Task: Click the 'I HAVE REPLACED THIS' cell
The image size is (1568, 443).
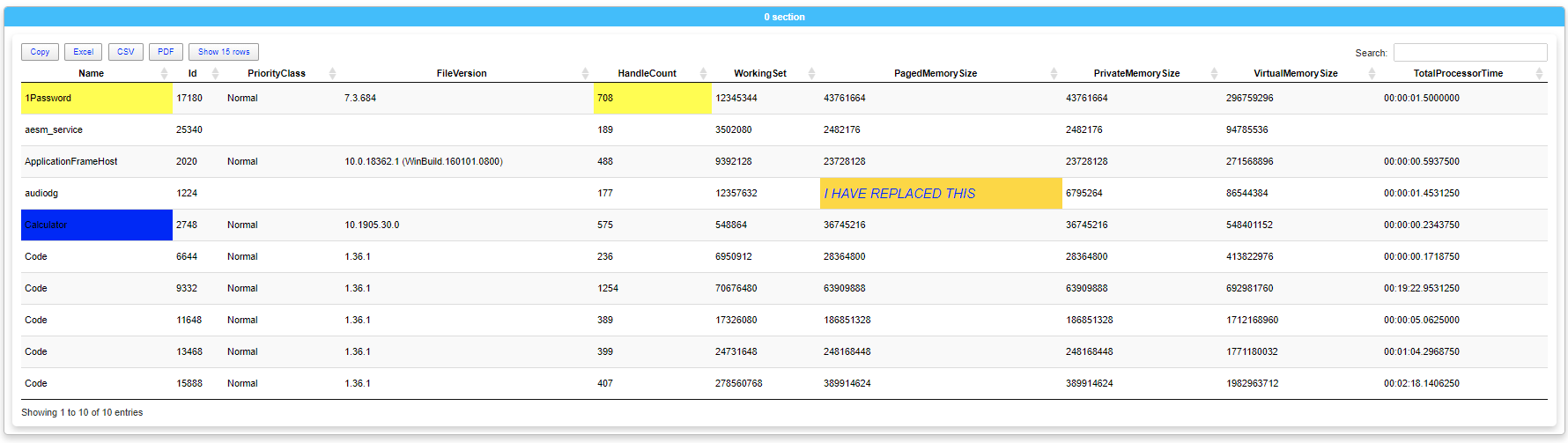Action: (x=940, y=194)
